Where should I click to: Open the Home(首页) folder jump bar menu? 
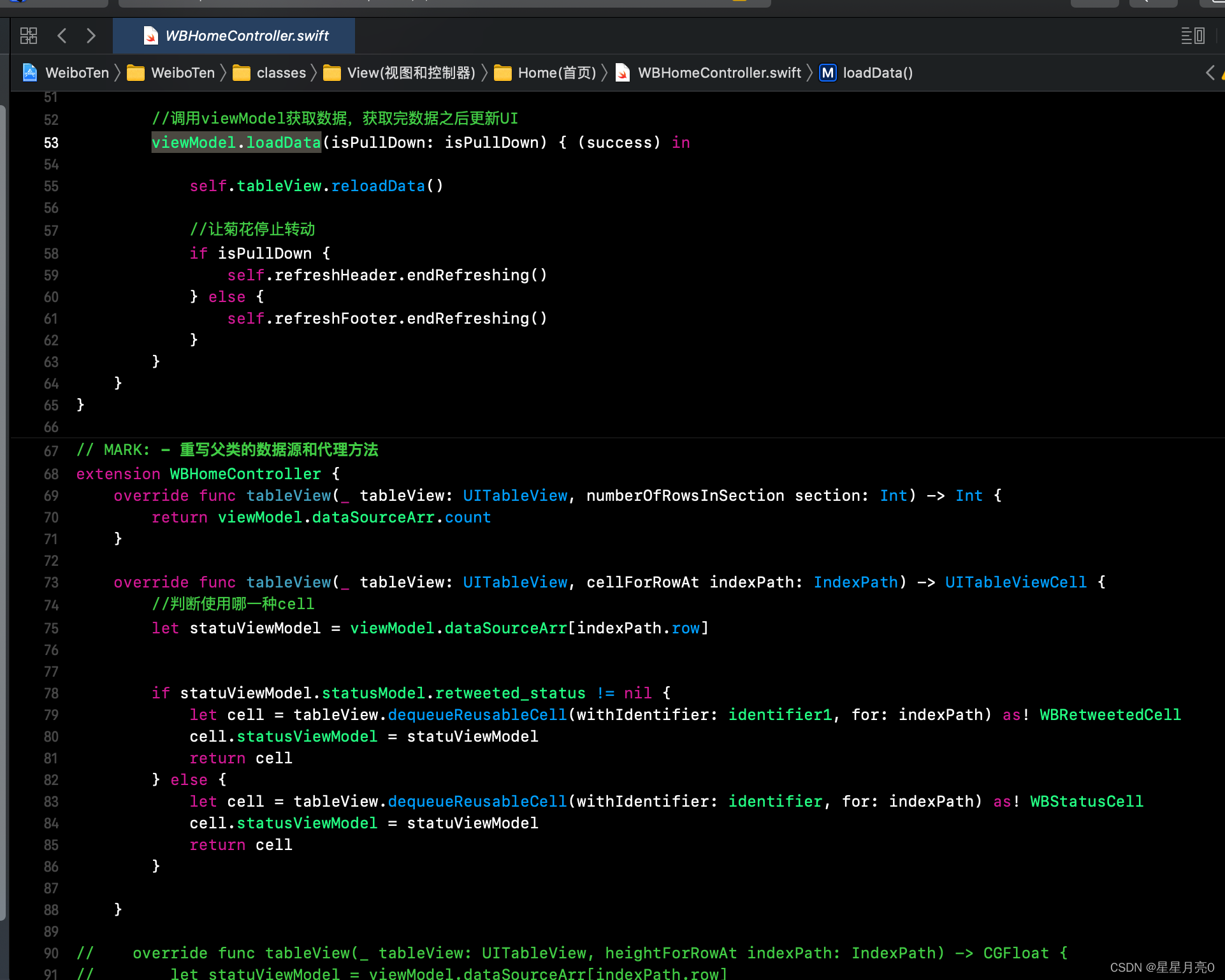(x=556, y=73)
